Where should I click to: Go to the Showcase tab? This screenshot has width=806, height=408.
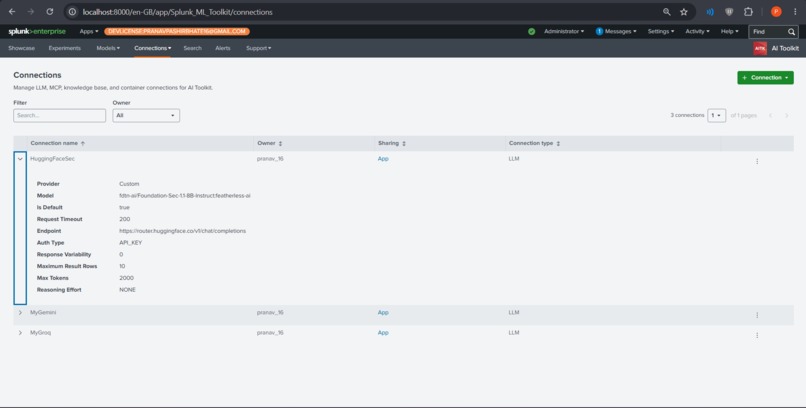point(22,48)
